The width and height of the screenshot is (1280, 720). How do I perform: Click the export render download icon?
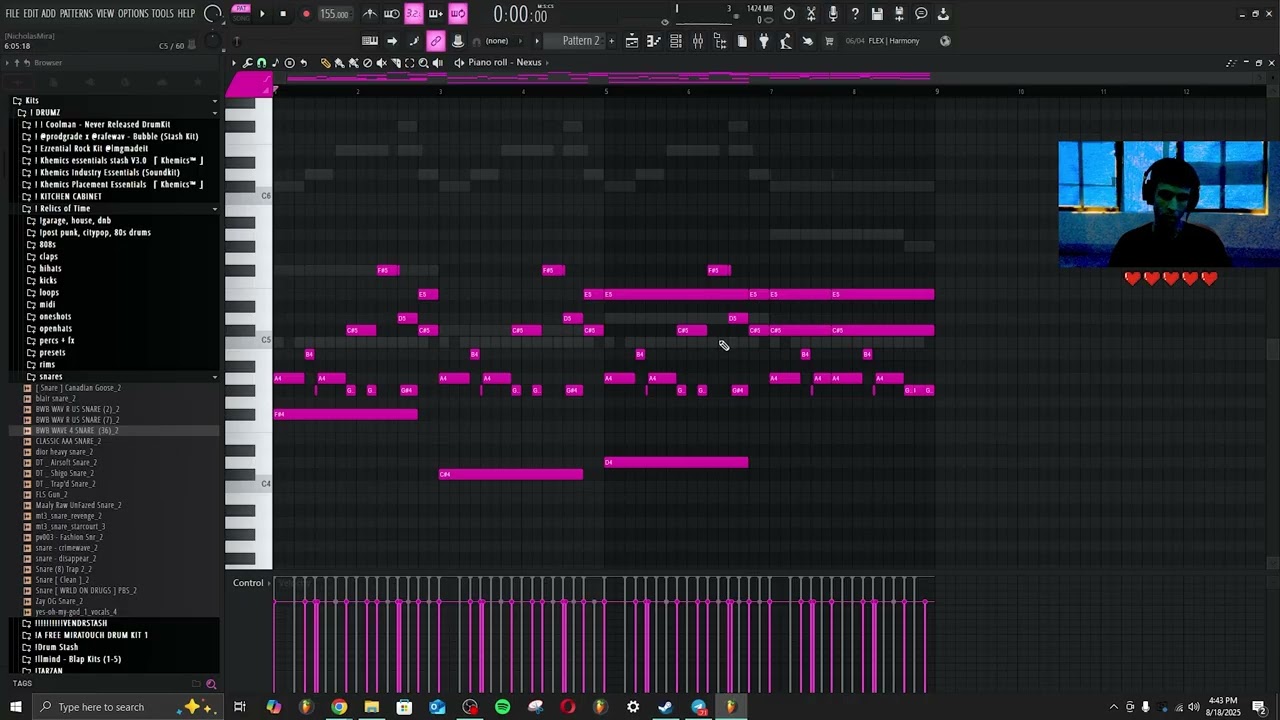pos(943,14)
